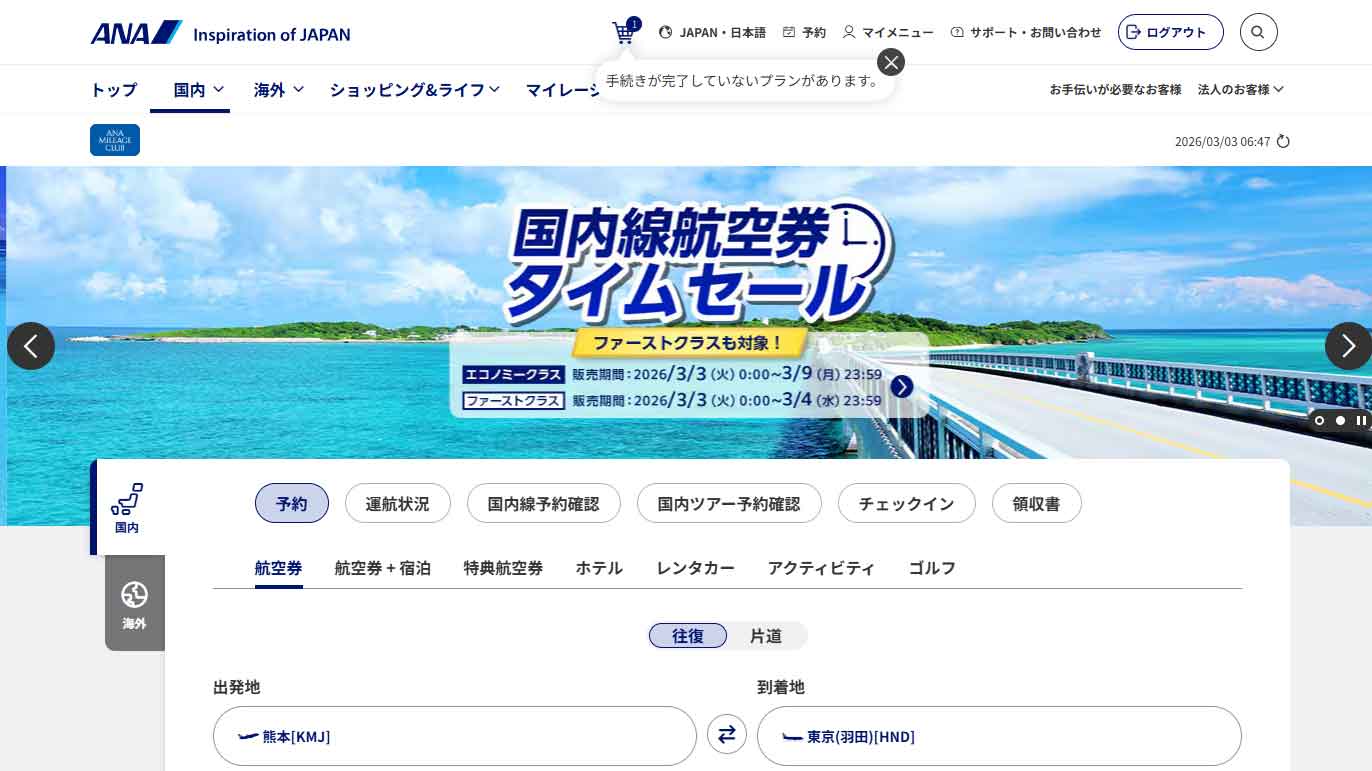Select the 海外 side tab with globe icon
The image size is (1372, 771).
[134, 604]
